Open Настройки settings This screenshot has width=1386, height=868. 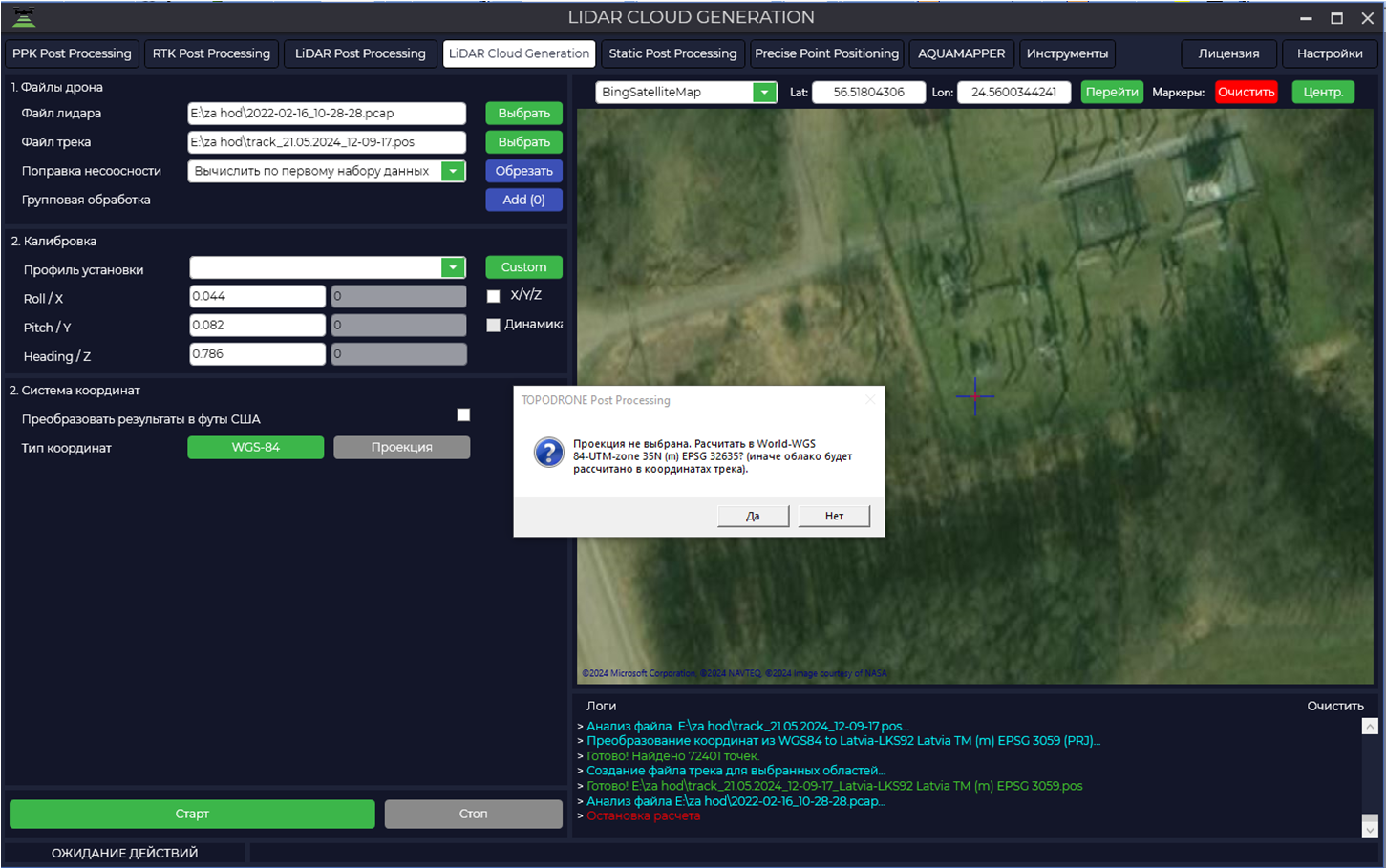(1330, 53)
